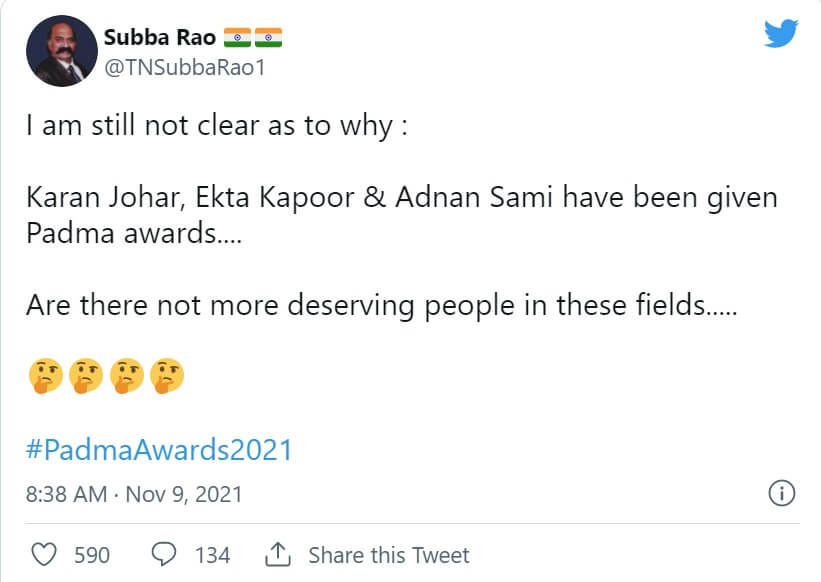Open replies via speech bubble icon
This screenshot has width=821, height=582.
click(162, 555)
